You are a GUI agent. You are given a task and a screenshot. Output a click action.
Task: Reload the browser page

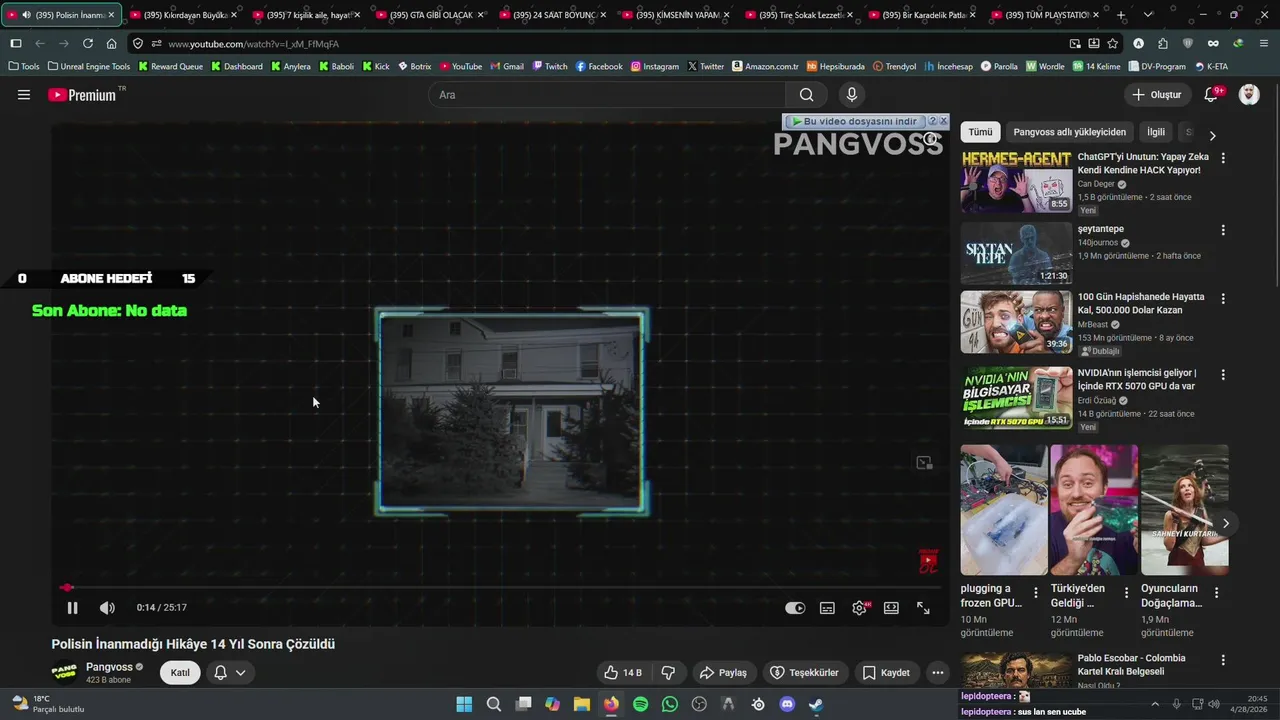[x=88, y=44]
